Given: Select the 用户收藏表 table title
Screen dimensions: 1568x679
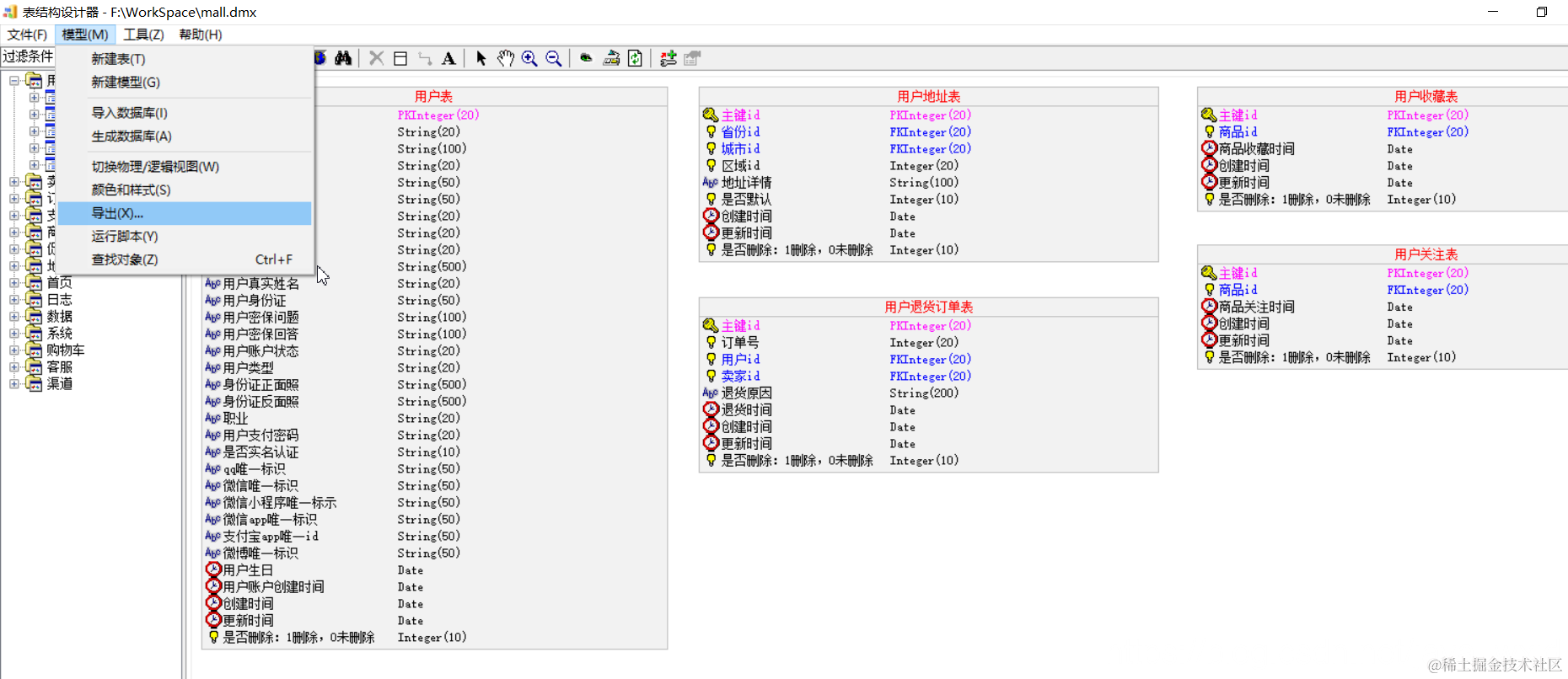Looking at the screenshot, I should tap(1426, 96).
